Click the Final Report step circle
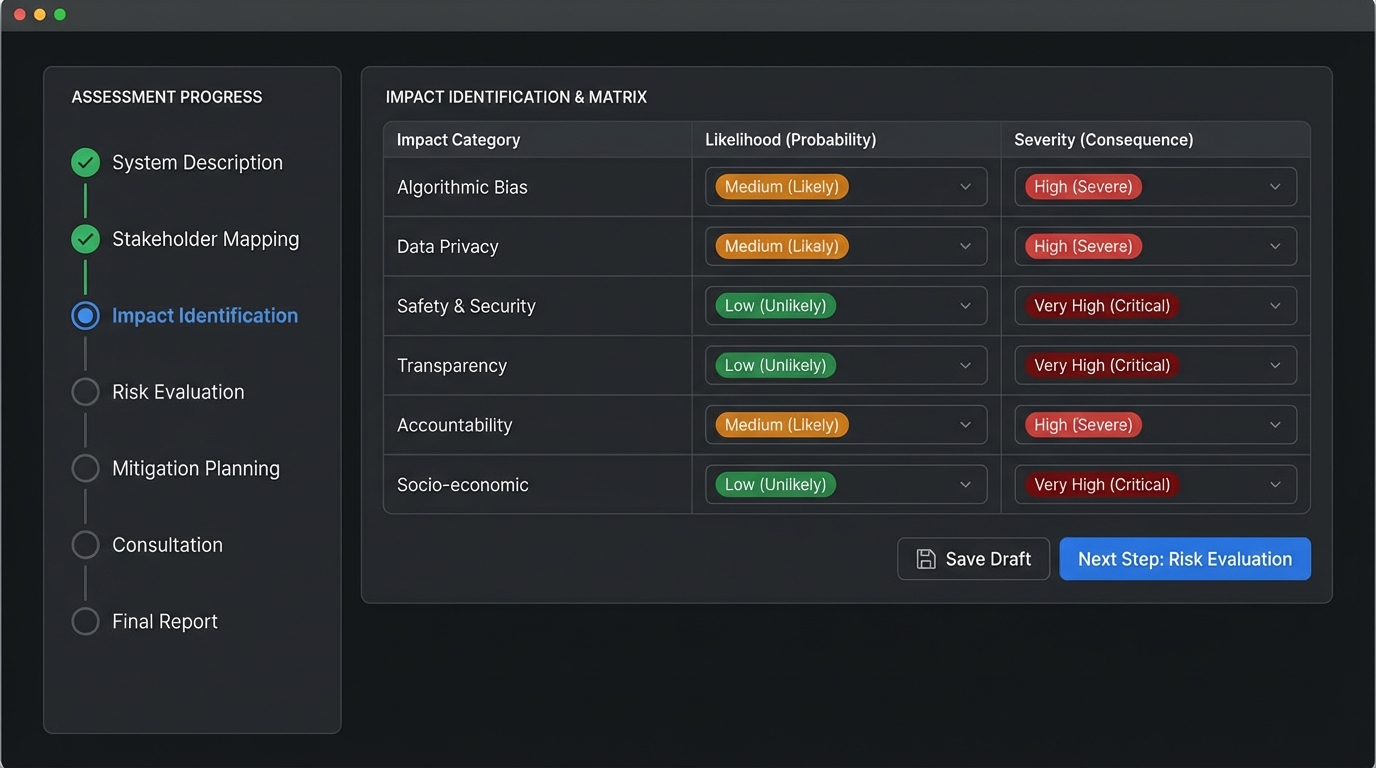1376x768 pixels. (x=85, y=620)
